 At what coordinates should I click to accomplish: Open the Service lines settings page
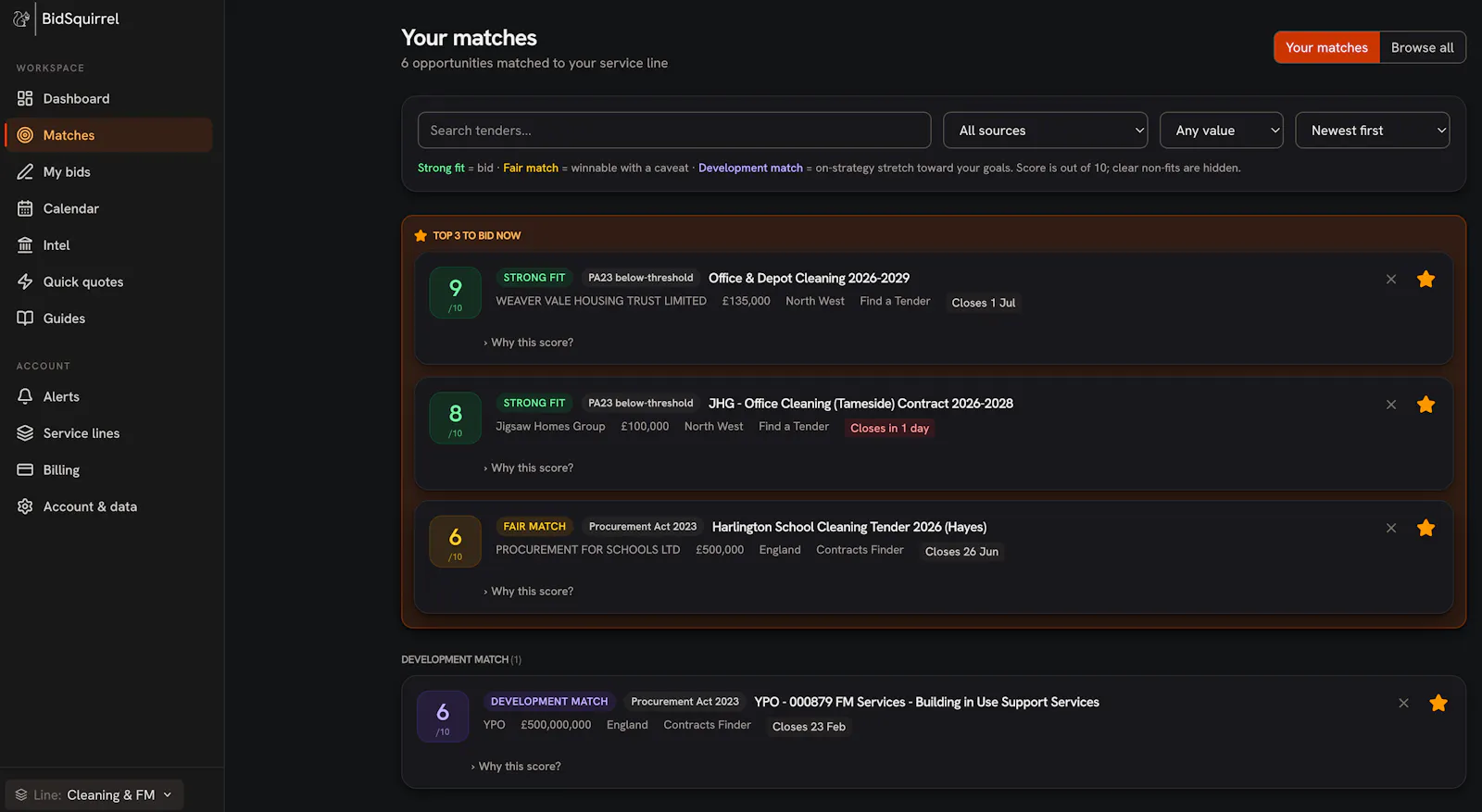tap(108, 433)
